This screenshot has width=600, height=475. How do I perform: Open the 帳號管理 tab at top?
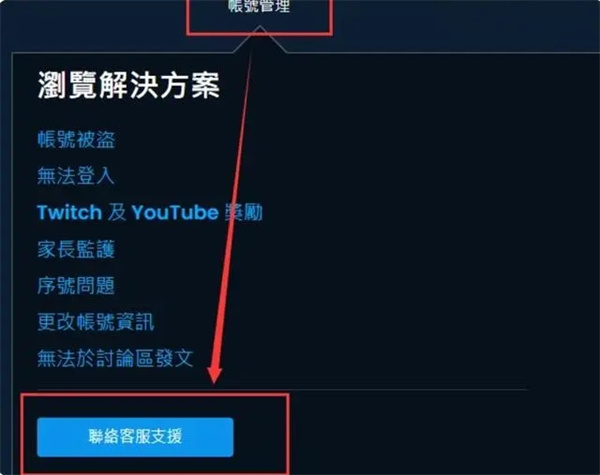pos(259,6)
